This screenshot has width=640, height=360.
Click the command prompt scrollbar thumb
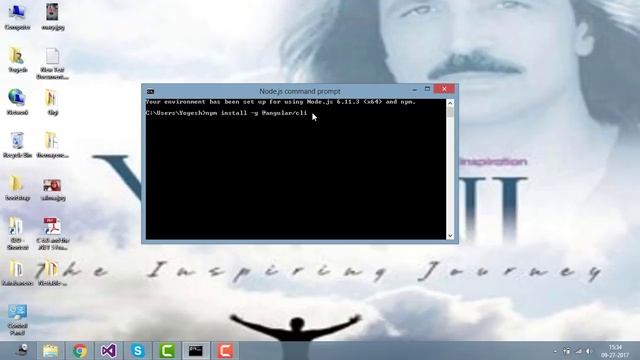click(x=450, y=112)
